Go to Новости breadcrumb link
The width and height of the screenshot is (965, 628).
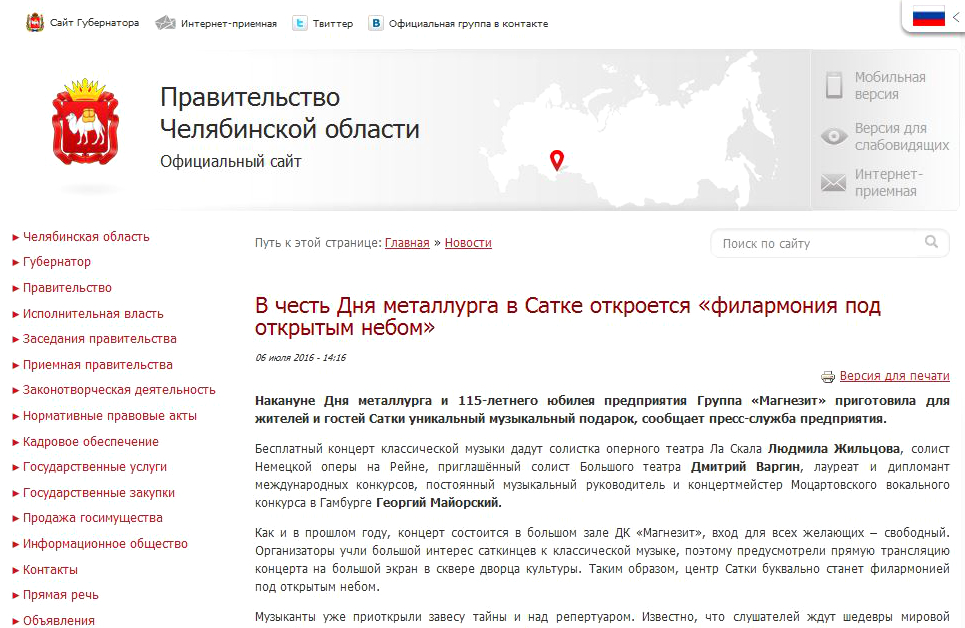point(468,243)
